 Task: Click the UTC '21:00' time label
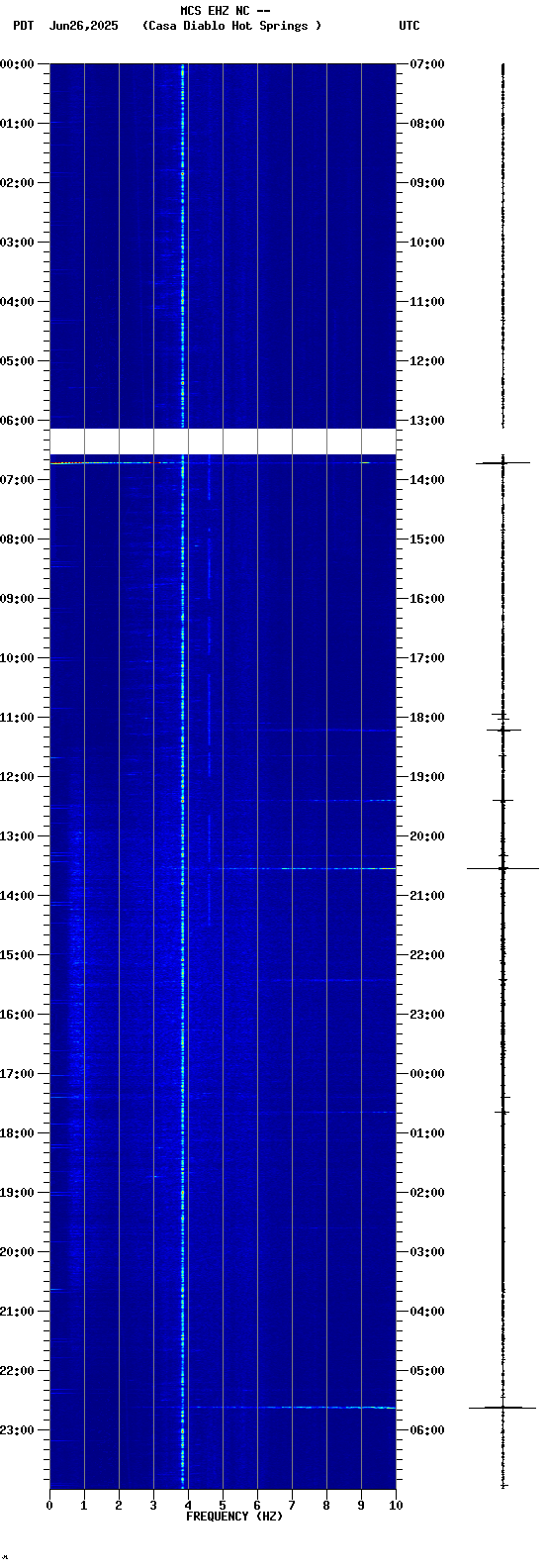pyautogui.click(x=427, y=896)
